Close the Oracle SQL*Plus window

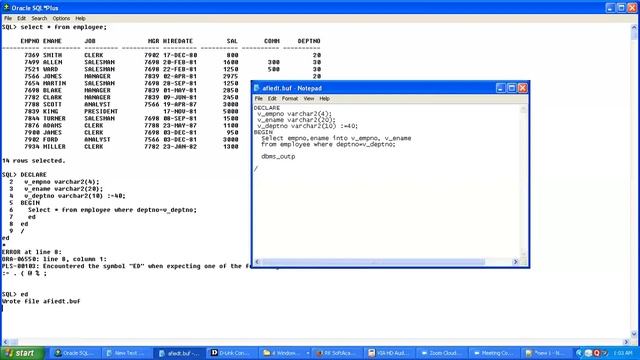point(632,8)
